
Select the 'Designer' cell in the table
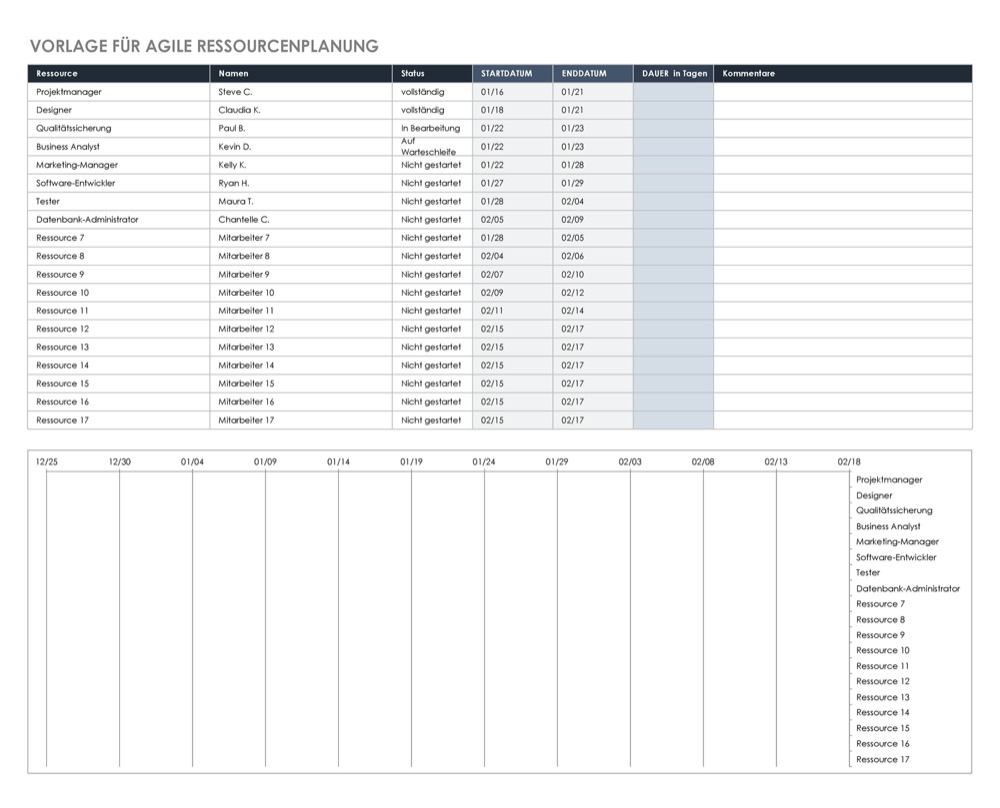click(x=119, y=110)
